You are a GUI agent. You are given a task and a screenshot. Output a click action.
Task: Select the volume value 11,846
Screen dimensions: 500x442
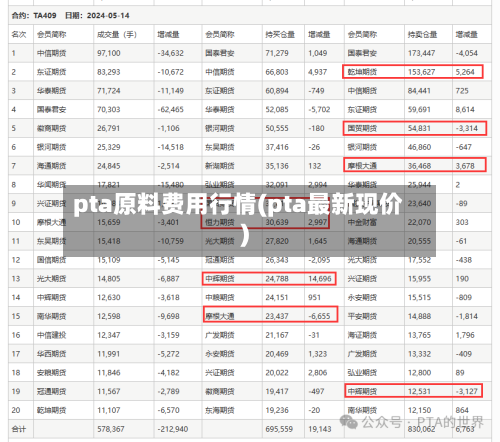109,373
